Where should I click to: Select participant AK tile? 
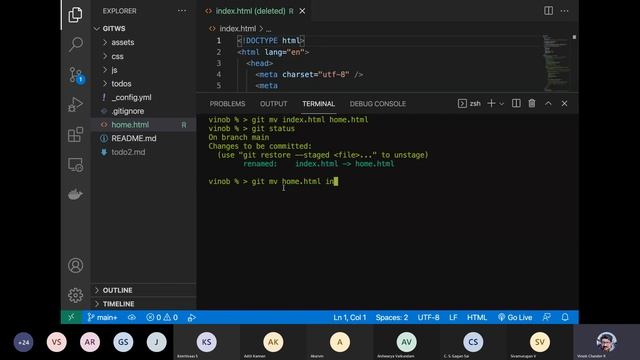coord(273,342)
